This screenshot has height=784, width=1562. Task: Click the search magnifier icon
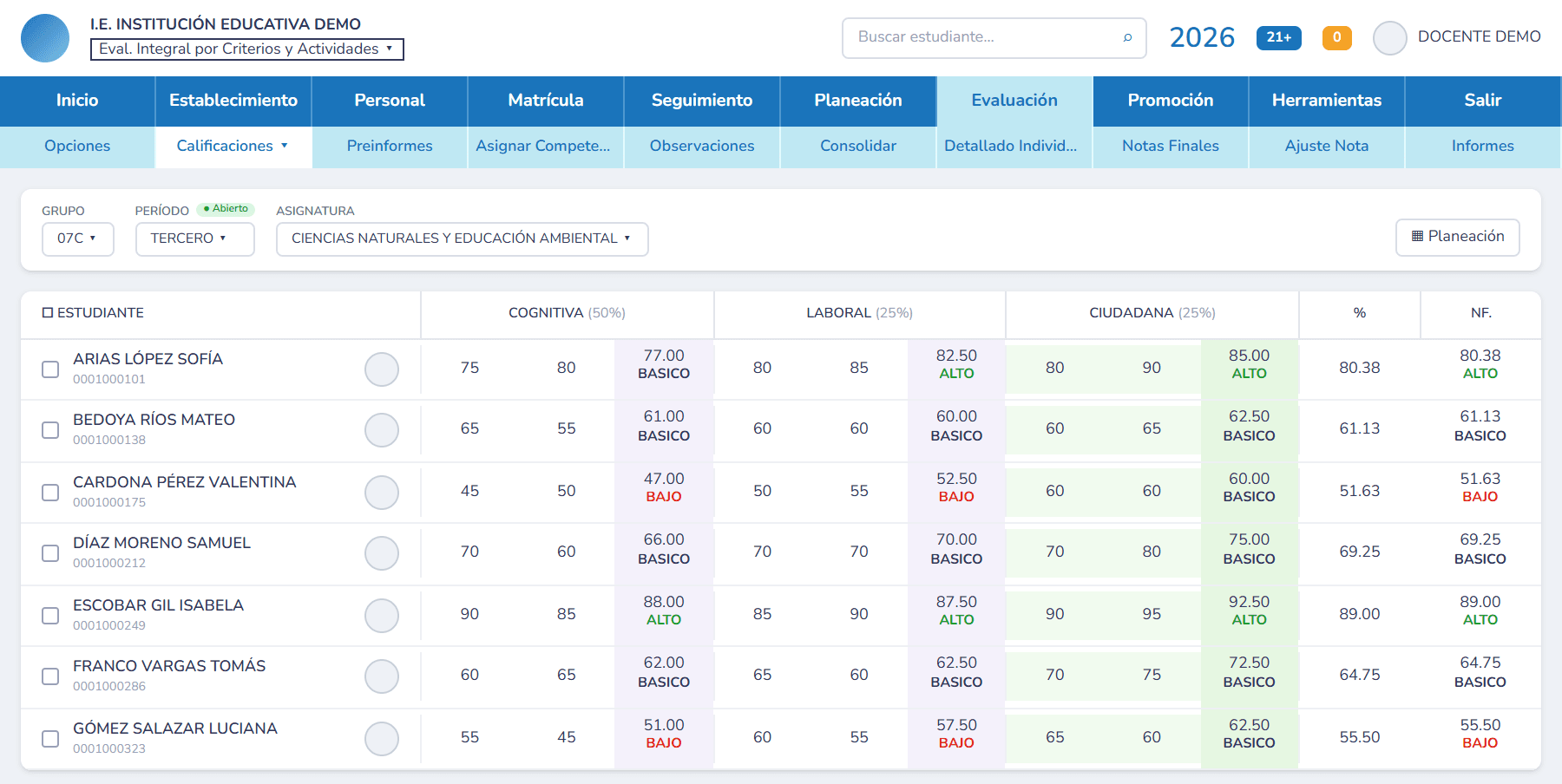click(x=1127, y=37)
